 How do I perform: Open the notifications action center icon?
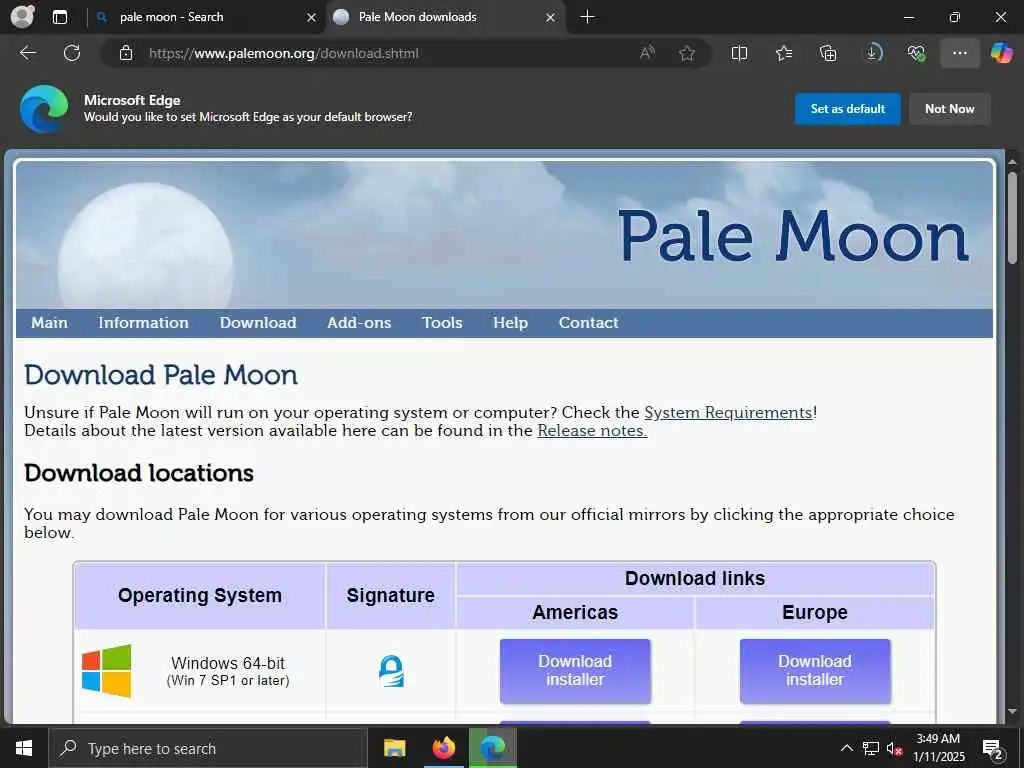pyautogui.click(x=993, y=750)
